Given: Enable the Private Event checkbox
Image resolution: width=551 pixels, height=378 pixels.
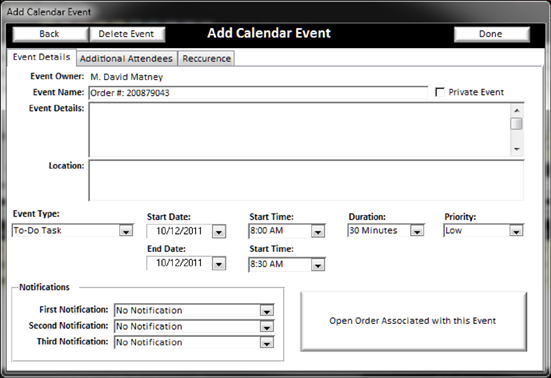Looking at the screenshot, I should pos(439,92).
